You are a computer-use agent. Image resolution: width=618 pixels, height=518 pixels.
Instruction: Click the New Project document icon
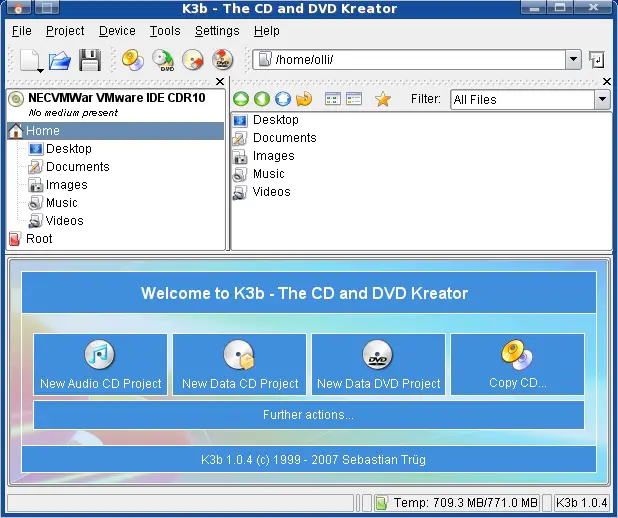tap(30, 60)
